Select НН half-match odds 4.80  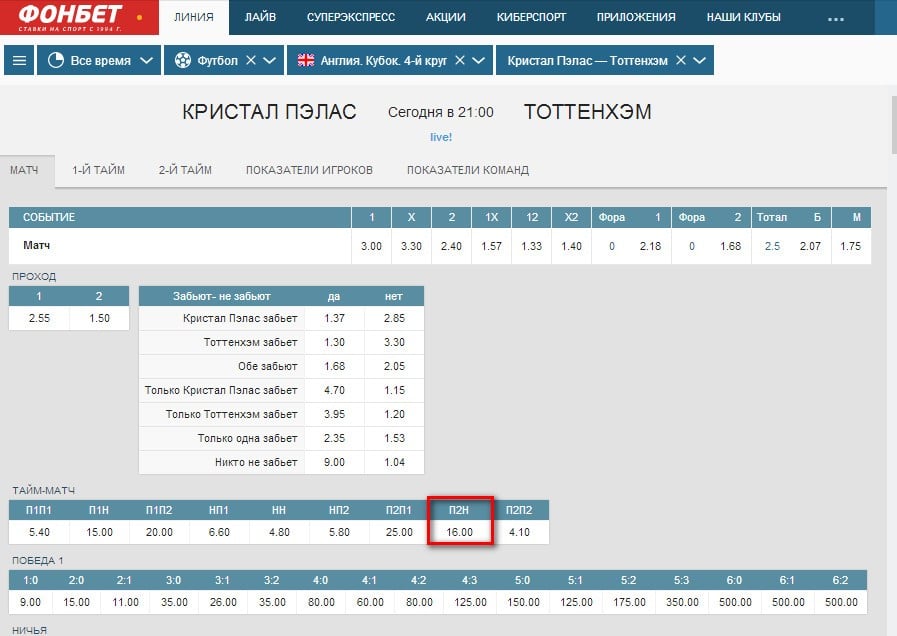tap(279, 532)
